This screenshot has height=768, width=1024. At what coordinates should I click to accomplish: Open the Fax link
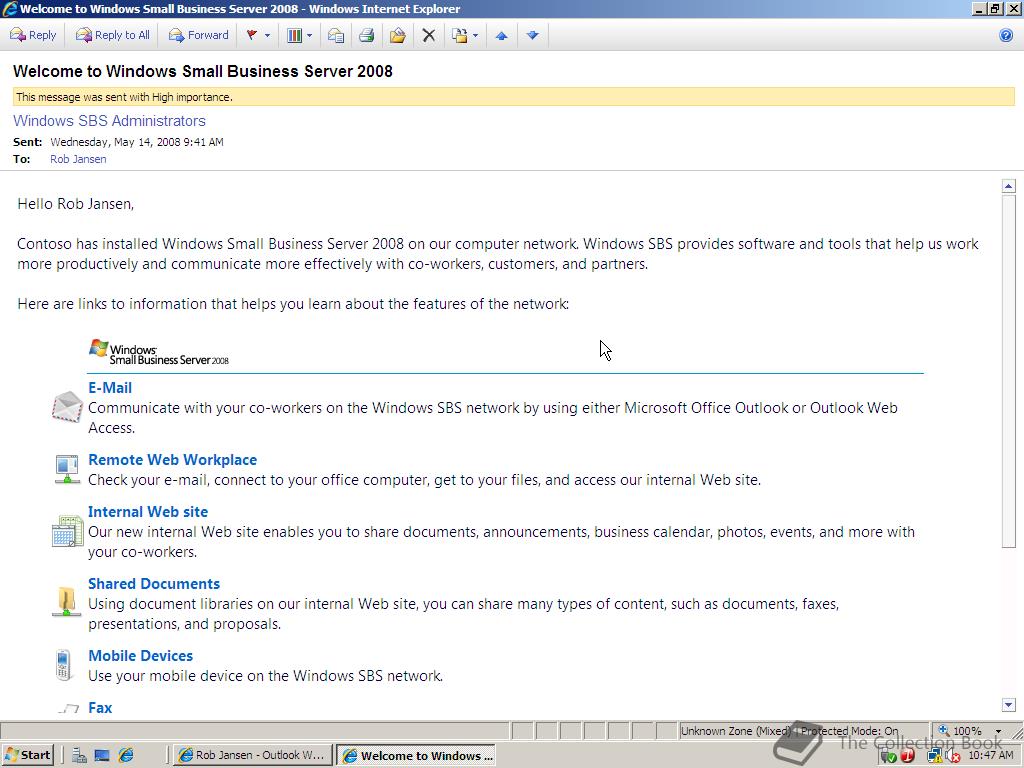pyautogui.click(x=100, y=708)
